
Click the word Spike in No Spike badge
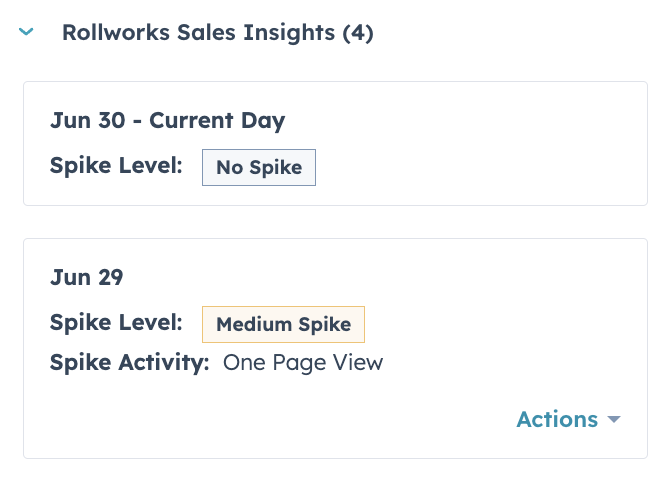click(x=277, y=167)
